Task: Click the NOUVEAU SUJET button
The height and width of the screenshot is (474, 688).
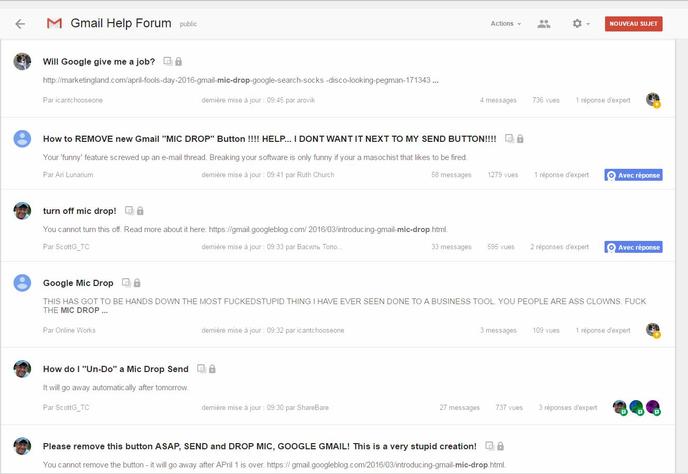Action: 633,24
